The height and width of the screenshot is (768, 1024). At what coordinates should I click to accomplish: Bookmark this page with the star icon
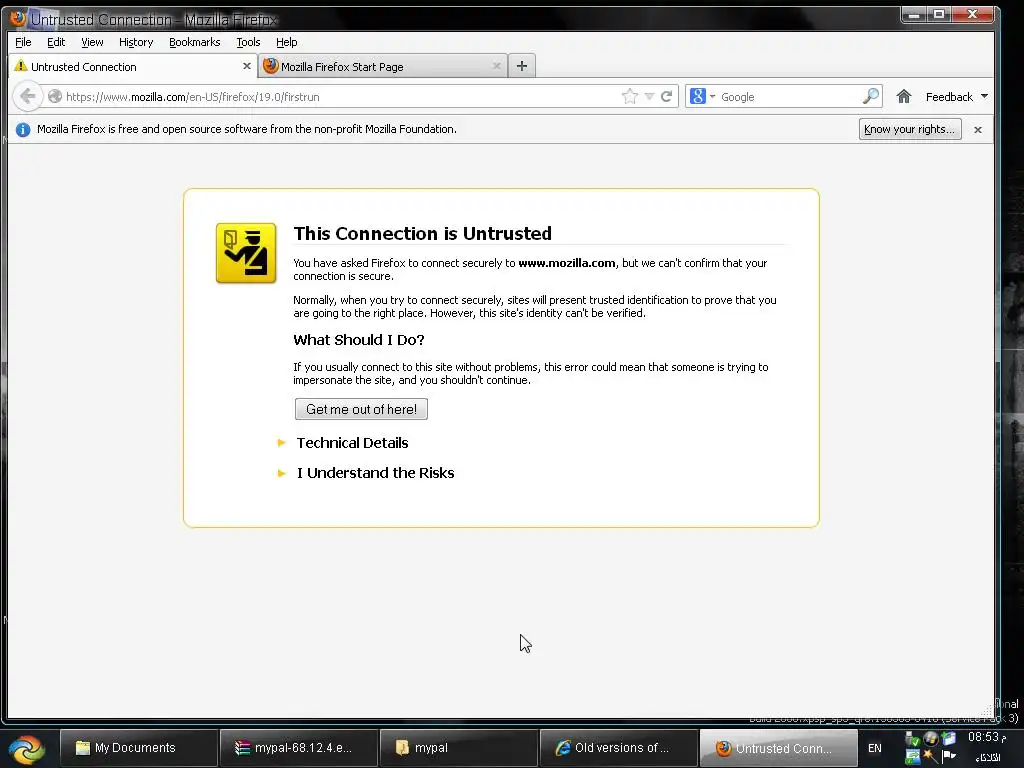tap(630, 97)
